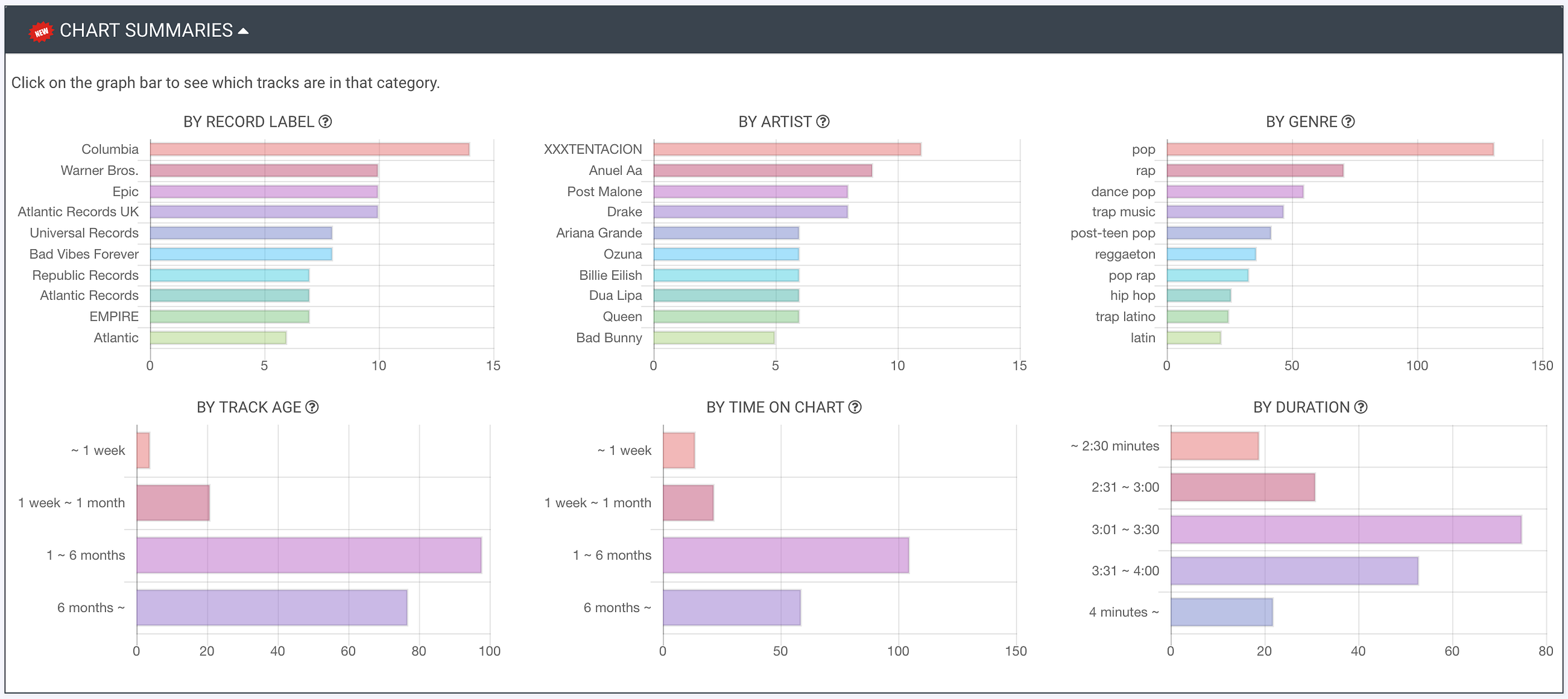Select the 1 ~ 6 months track age bar
This screenshot has width=1568, height=699.
[309, 555]
